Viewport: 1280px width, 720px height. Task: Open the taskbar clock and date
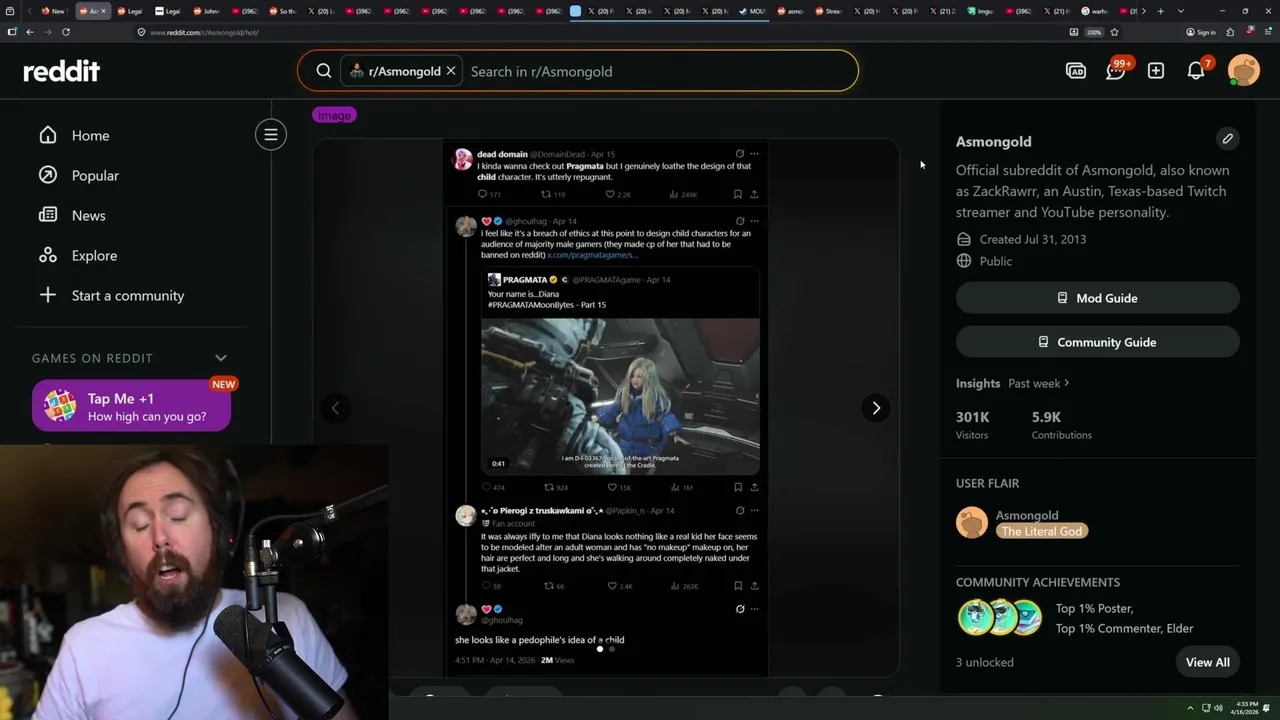pyautogui.click(x=1247, y=708)
